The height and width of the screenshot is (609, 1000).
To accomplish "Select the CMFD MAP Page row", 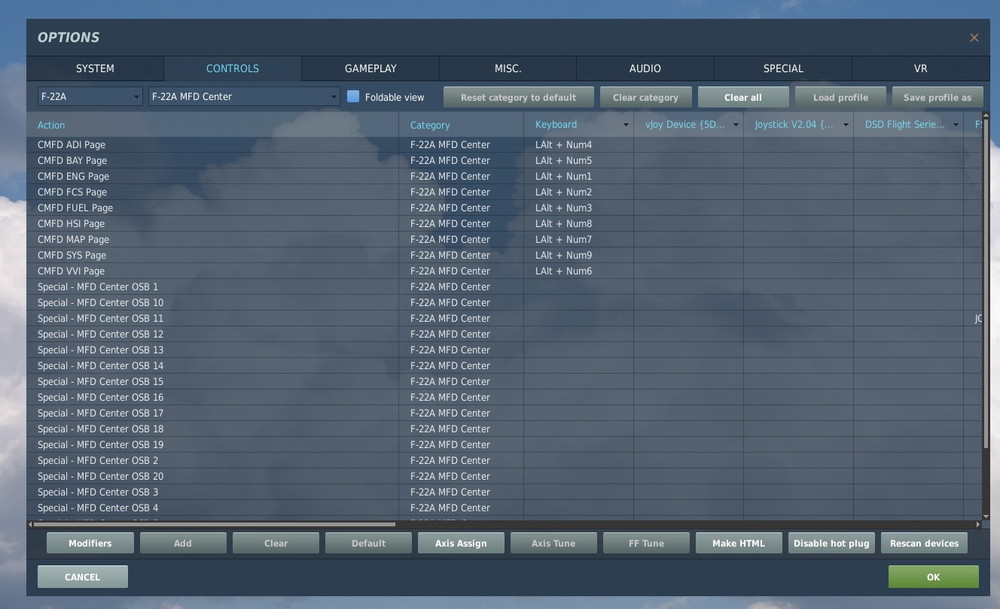I will (x=504, y=239).
